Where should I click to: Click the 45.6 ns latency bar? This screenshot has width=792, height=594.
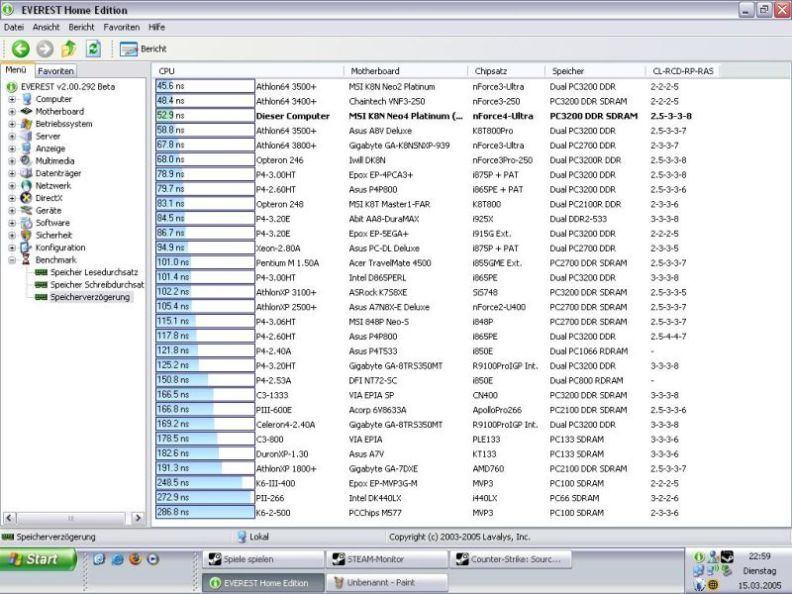click(205, 86)
